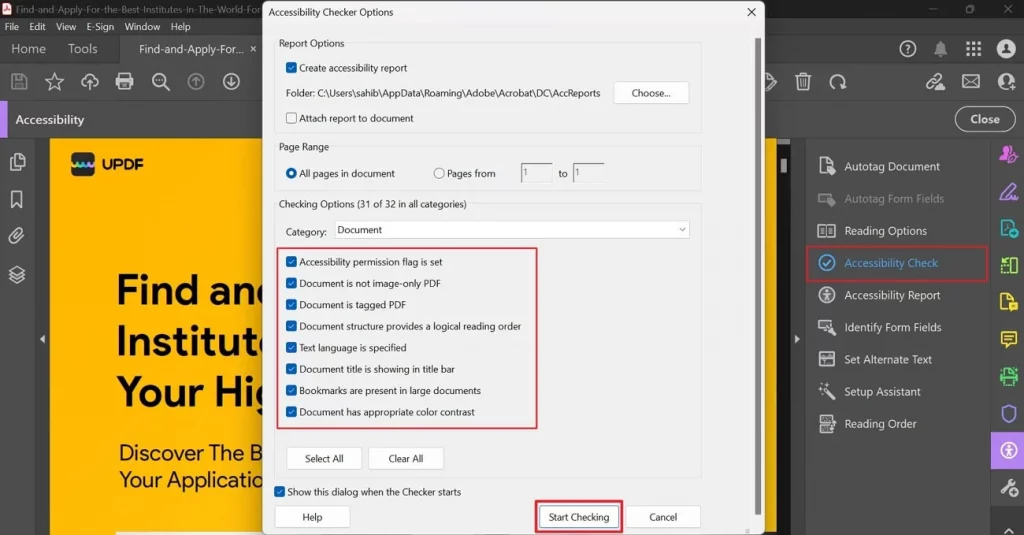Click the magnifier search icon in toolbar

pyautogui.click(x=161, y=82)
